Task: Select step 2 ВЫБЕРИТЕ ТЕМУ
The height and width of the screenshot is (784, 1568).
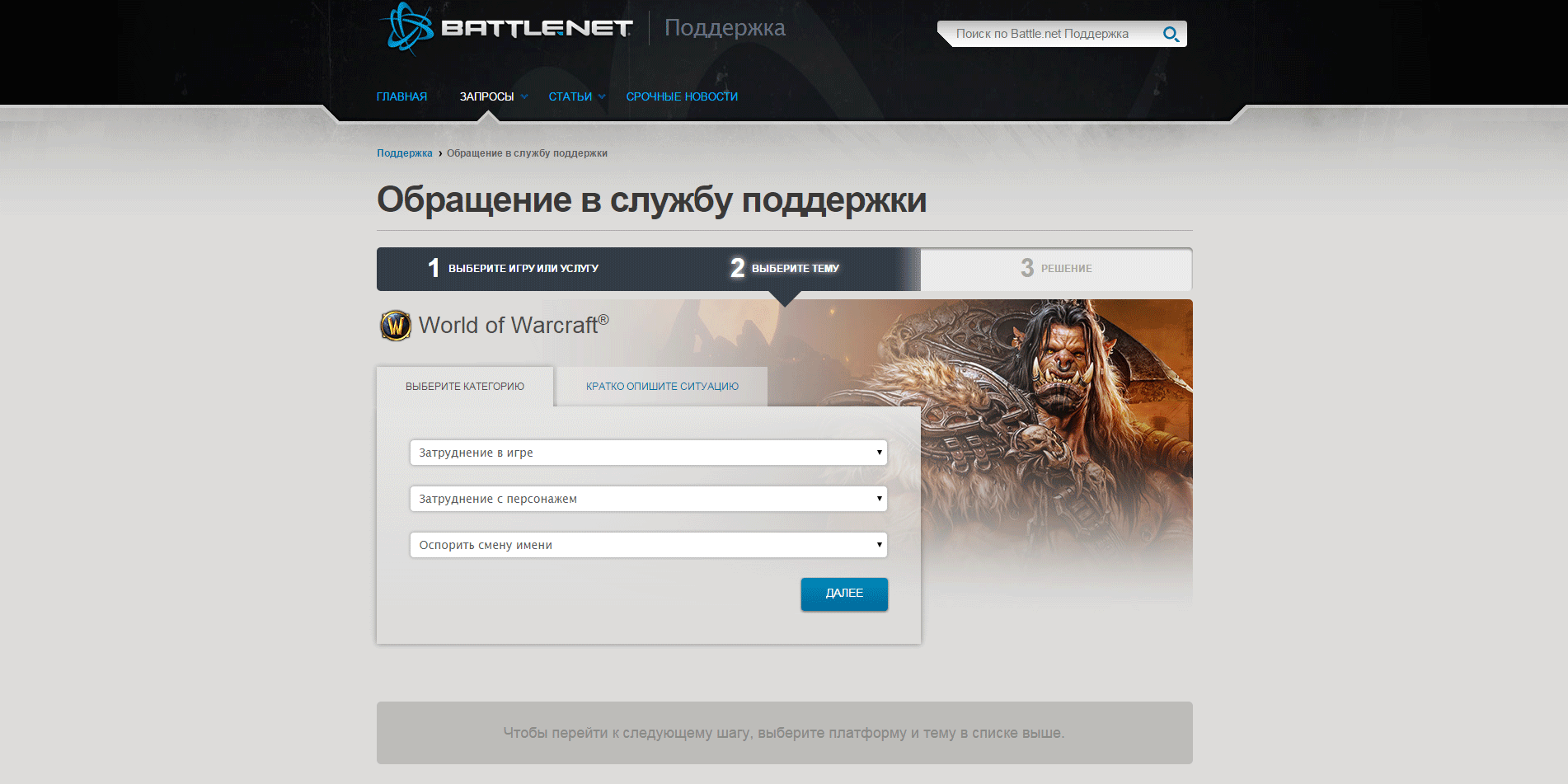Action: 785,269
